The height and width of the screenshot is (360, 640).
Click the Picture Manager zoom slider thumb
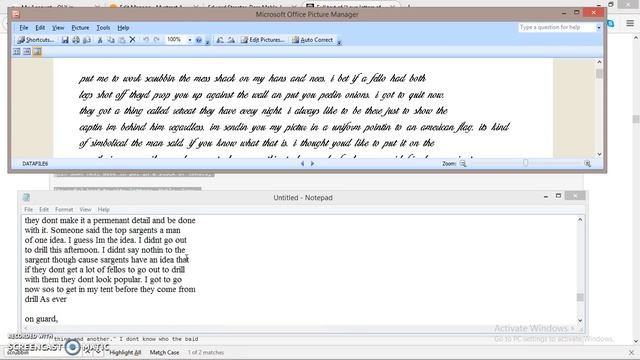(525, 163)
